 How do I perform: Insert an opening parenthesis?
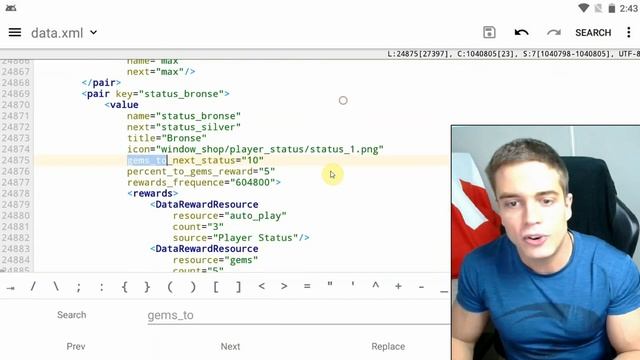click(x=170, y=287)
